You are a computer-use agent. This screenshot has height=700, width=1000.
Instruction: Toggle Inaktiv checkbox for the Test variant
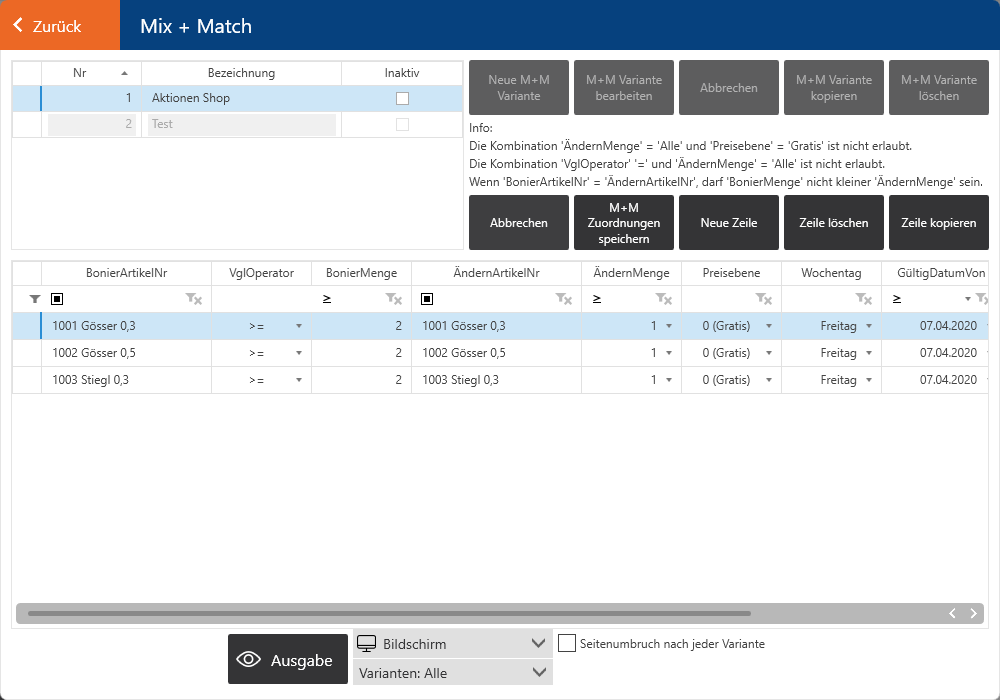pos(402,124)
